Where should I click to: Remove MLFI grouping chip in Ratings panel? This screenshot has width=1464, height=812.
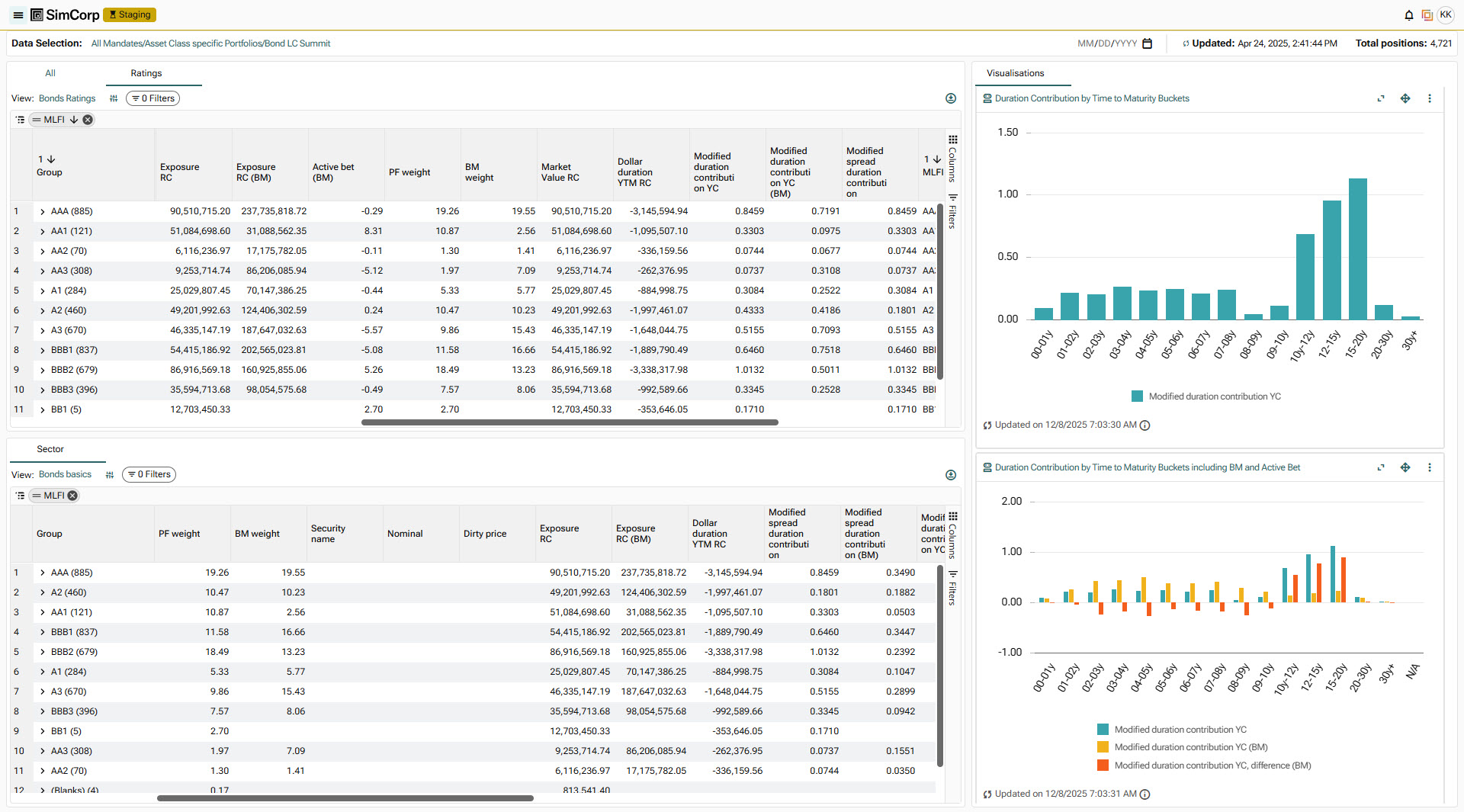88,120
